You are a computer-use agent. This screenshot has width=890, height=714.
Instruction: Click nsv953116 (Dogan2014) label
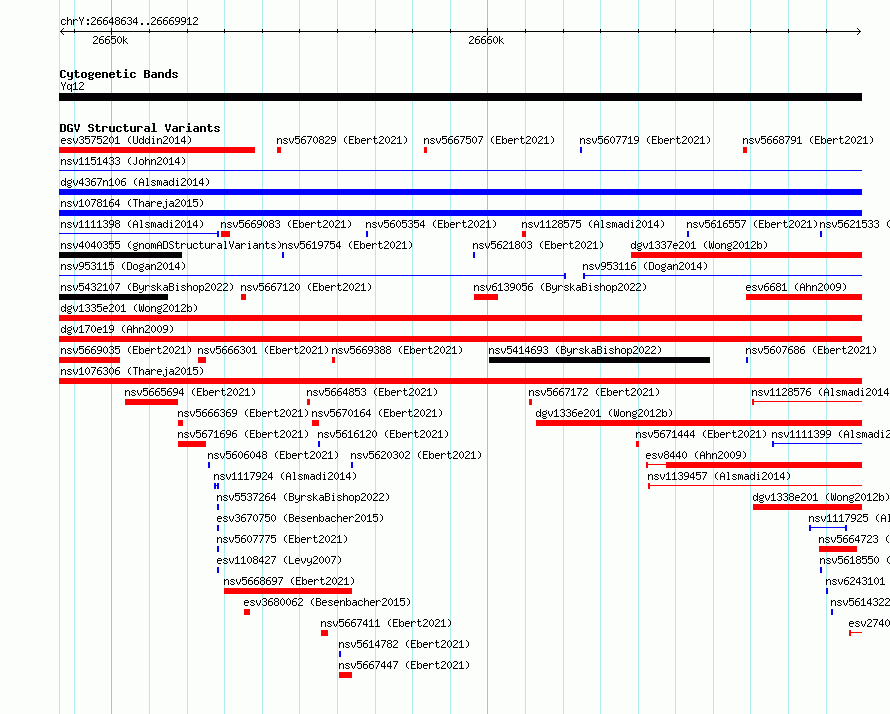click(645, 266)
